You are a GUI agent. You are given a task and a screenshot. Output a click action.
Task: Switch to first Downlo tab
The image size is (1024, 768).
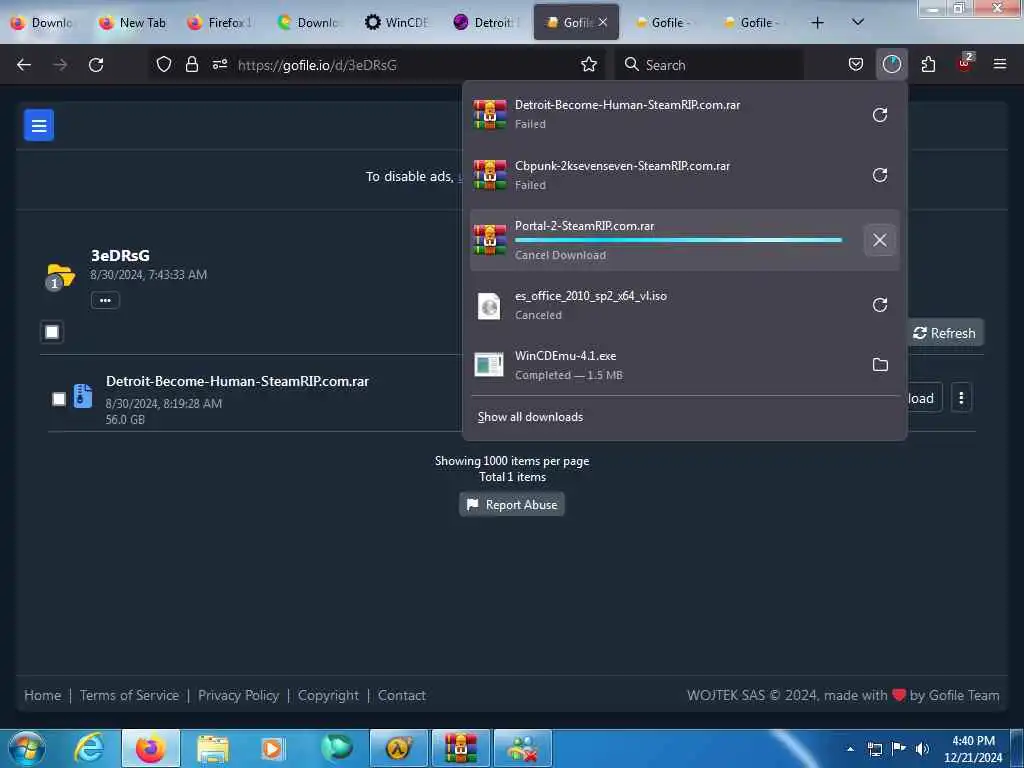tap(44, 22)
